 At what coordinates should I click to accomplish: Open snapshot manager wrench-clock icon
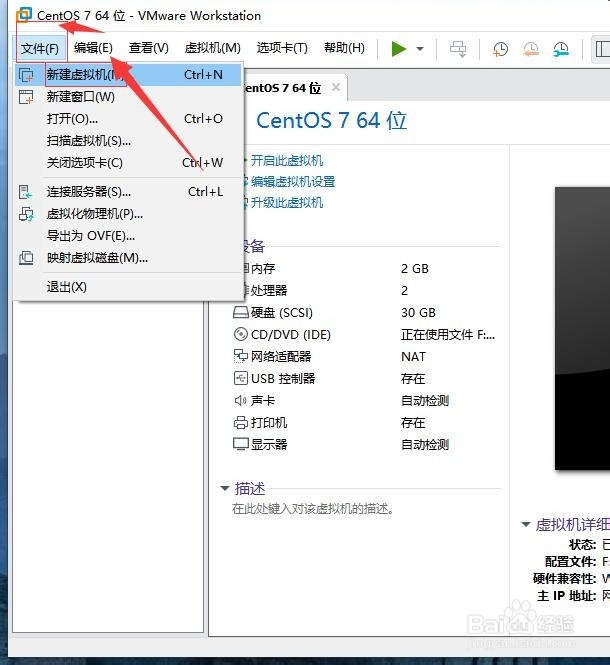pyautogui.click(x=561, y=49)
